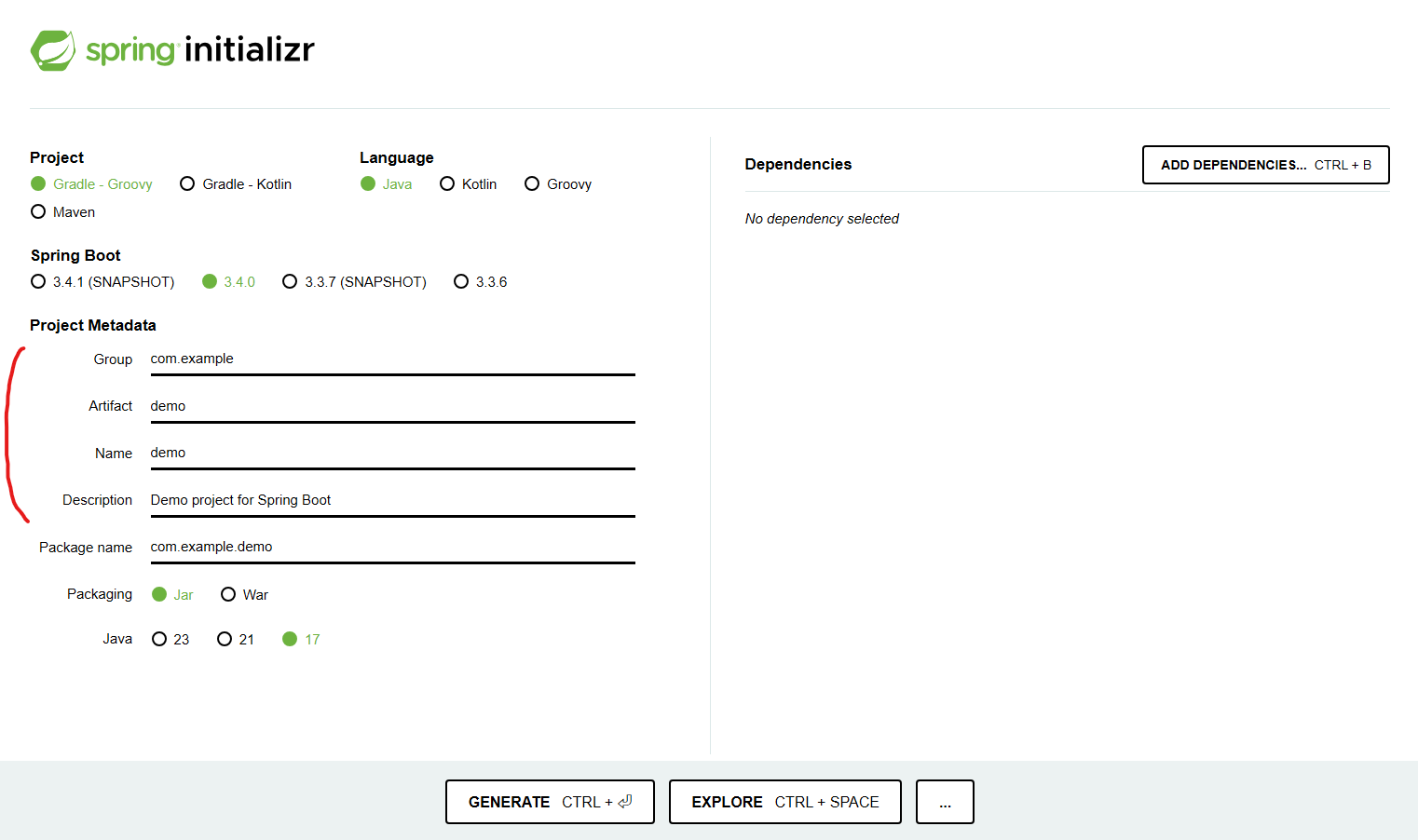Click the 'No dependency selected' text

(822, 219)
